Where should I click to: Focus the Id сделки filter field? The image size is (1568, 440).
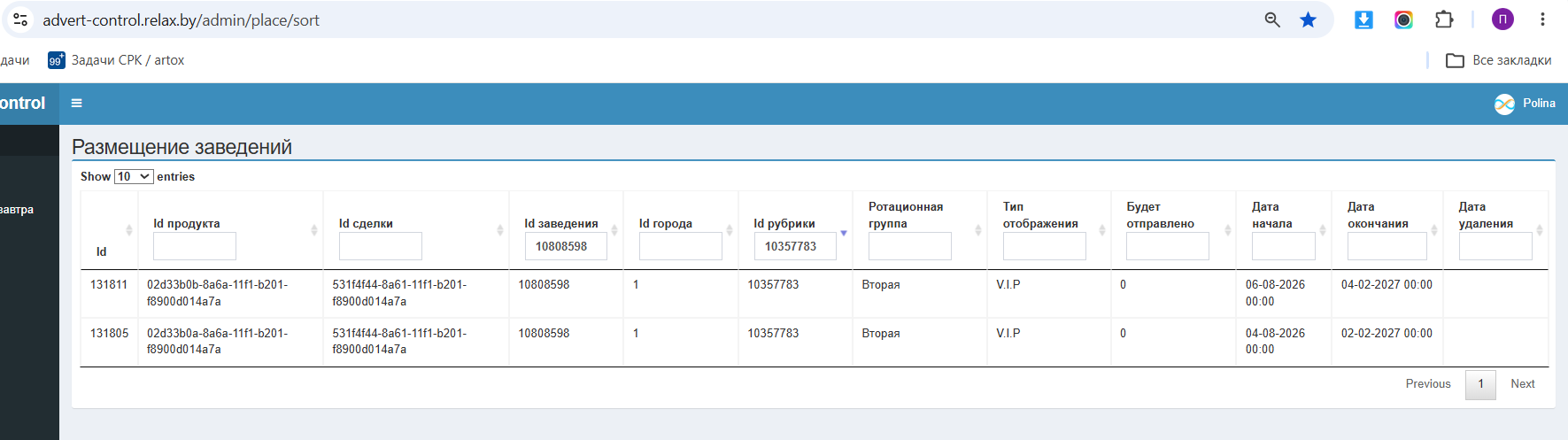[x=380, y=246]
